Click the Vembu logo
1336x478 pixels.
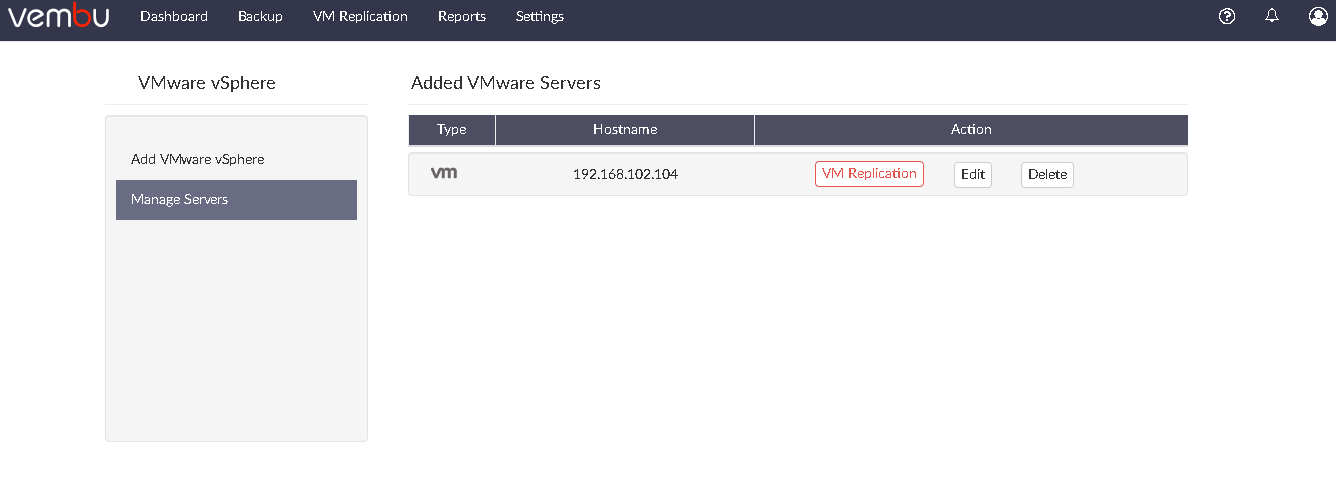coord(58,17)
